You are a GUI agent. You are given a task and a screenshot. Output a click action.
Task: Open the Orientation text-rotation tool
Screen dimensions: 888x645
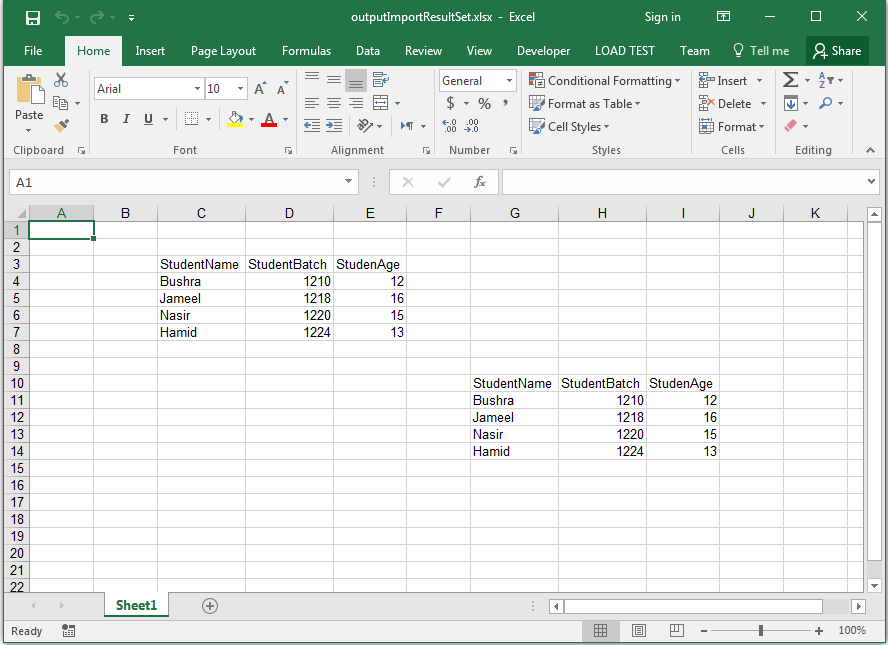coord(365,126)
